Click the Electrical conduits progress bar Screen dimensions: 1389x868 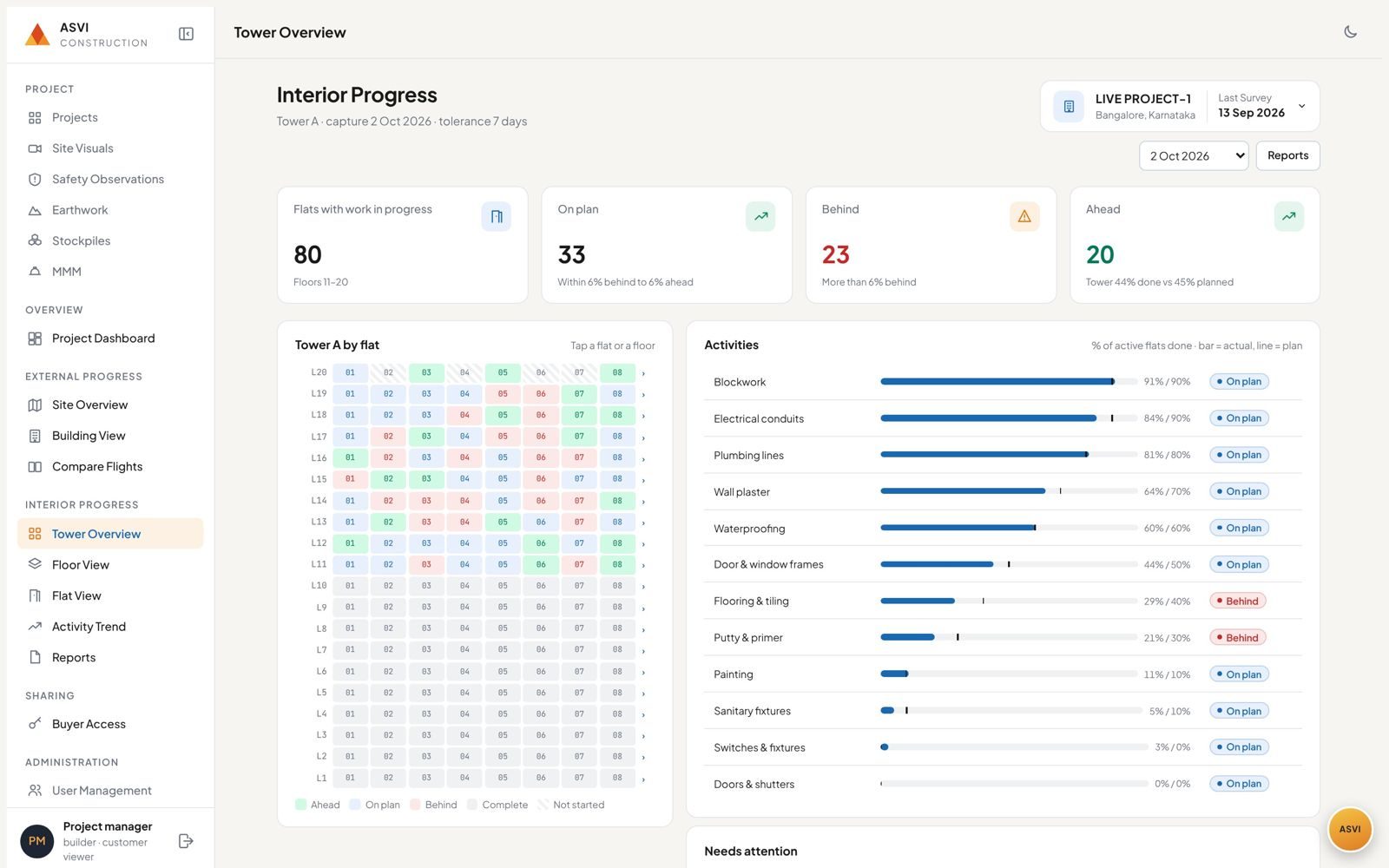pyautogui.click(x=1009, y=418)
